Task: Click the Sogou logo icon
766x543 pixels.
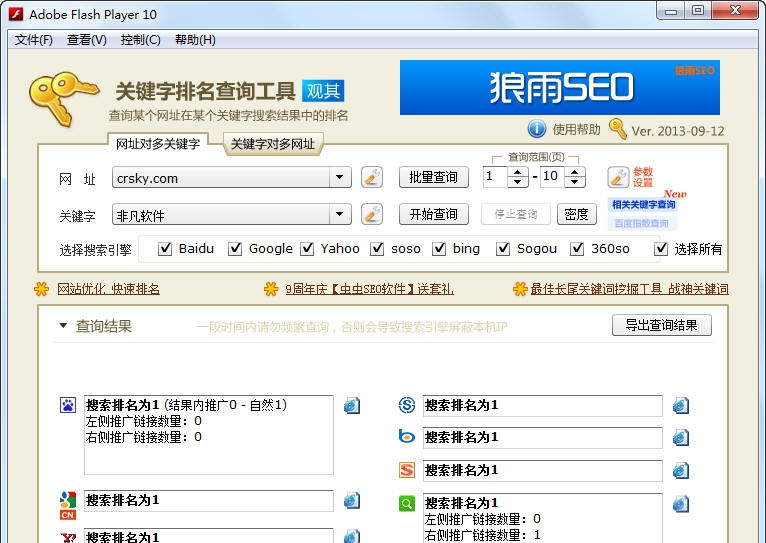Action: click(x=407, y=470)
